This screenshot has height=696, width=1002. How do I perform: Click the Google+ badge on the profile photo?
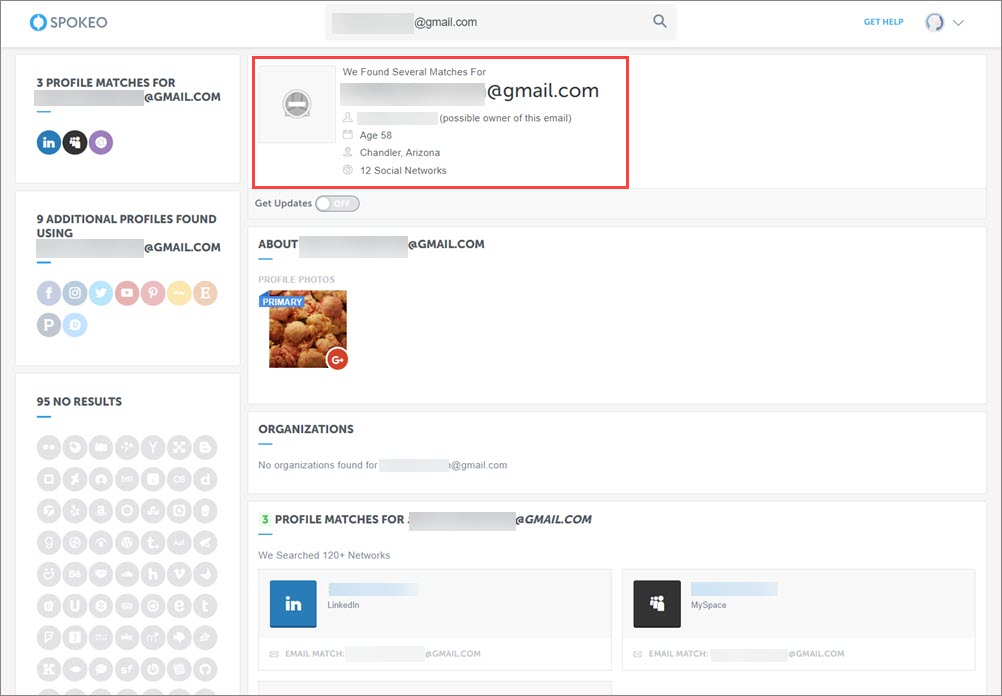pyautogui.click(x=337, y=359)
